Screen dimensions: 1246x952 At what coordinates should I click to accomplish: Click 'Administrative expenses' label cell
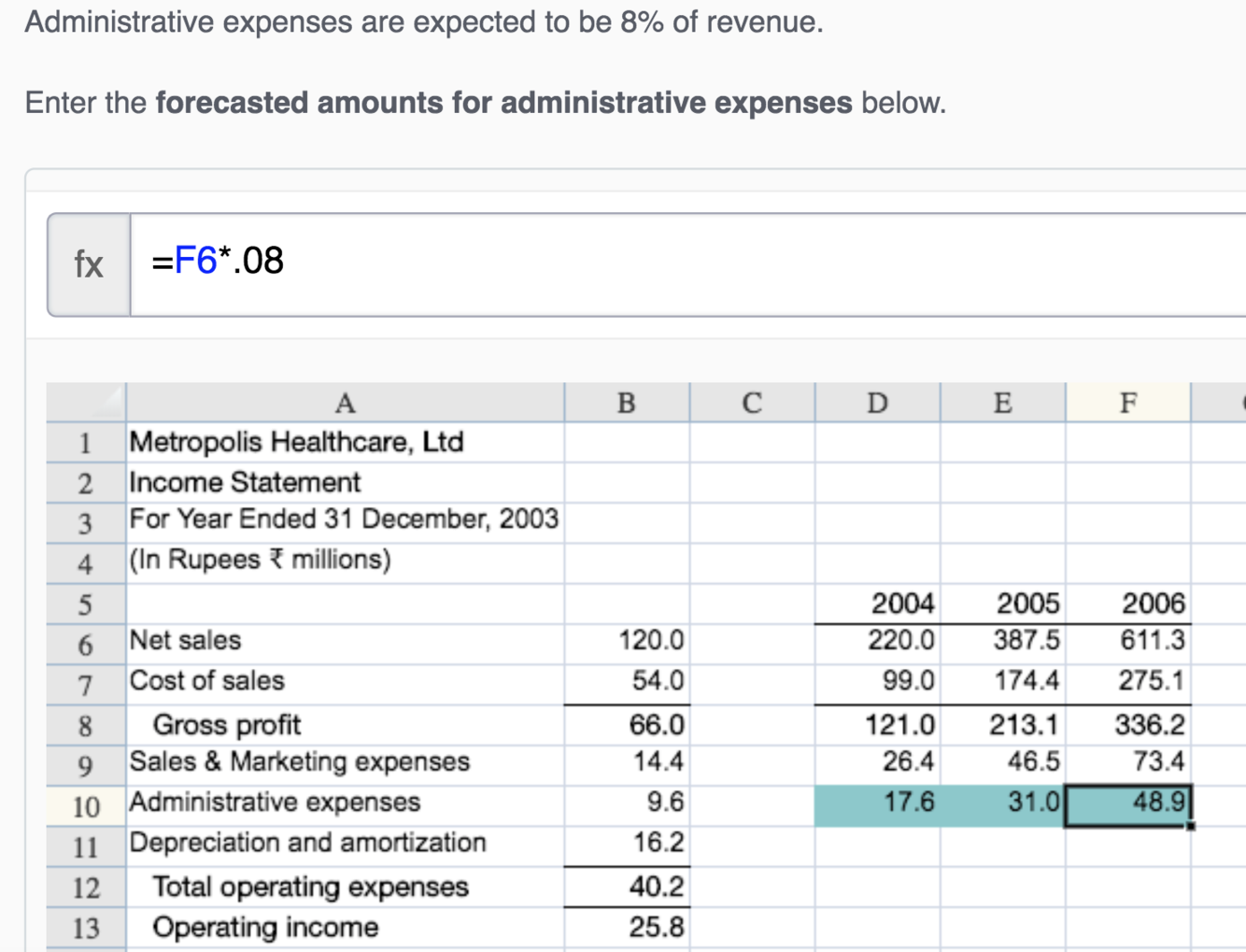(345, 806)
